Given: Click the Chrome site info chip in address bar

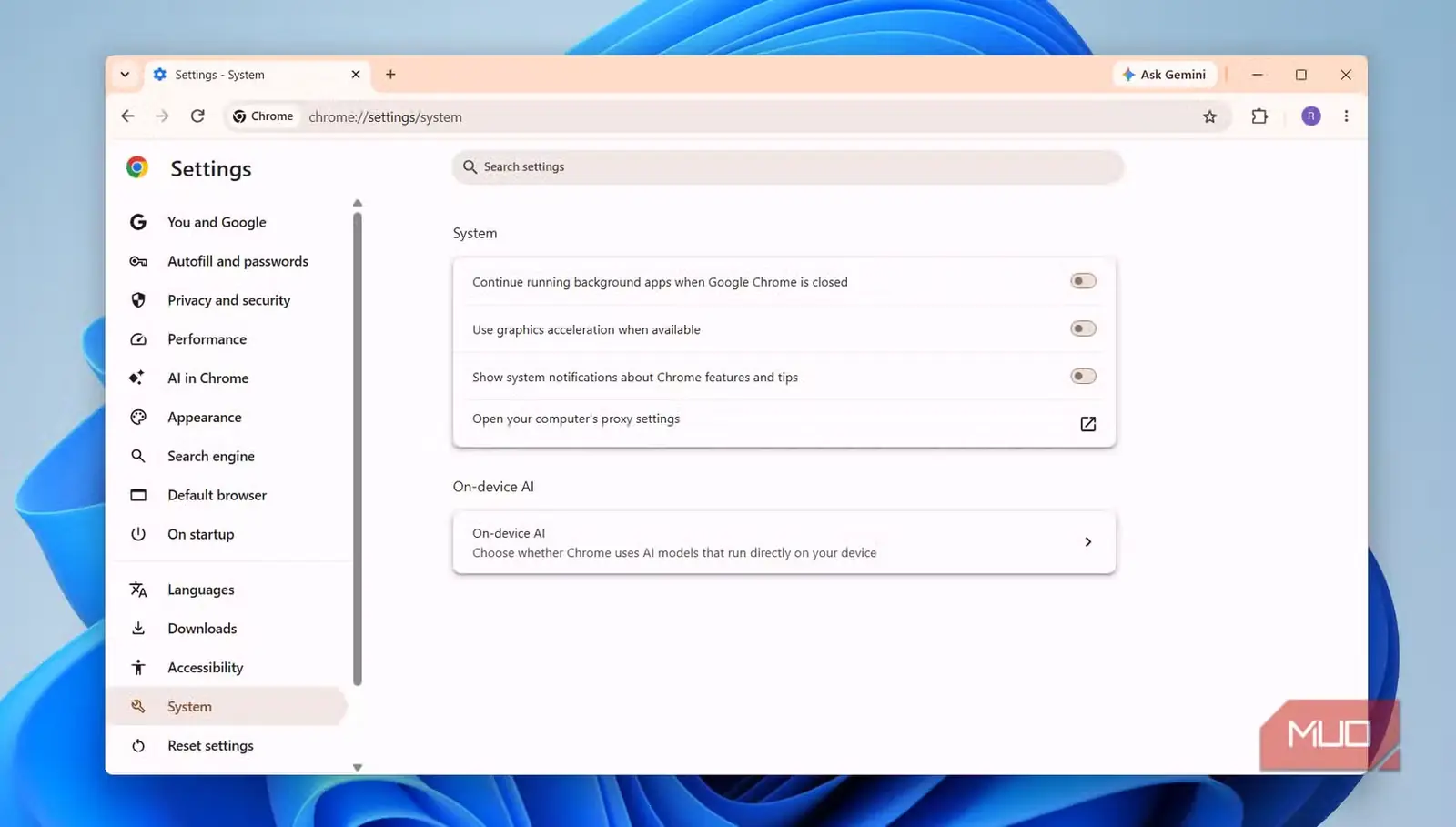Looking at the screenshot, I should coord(263,116).
